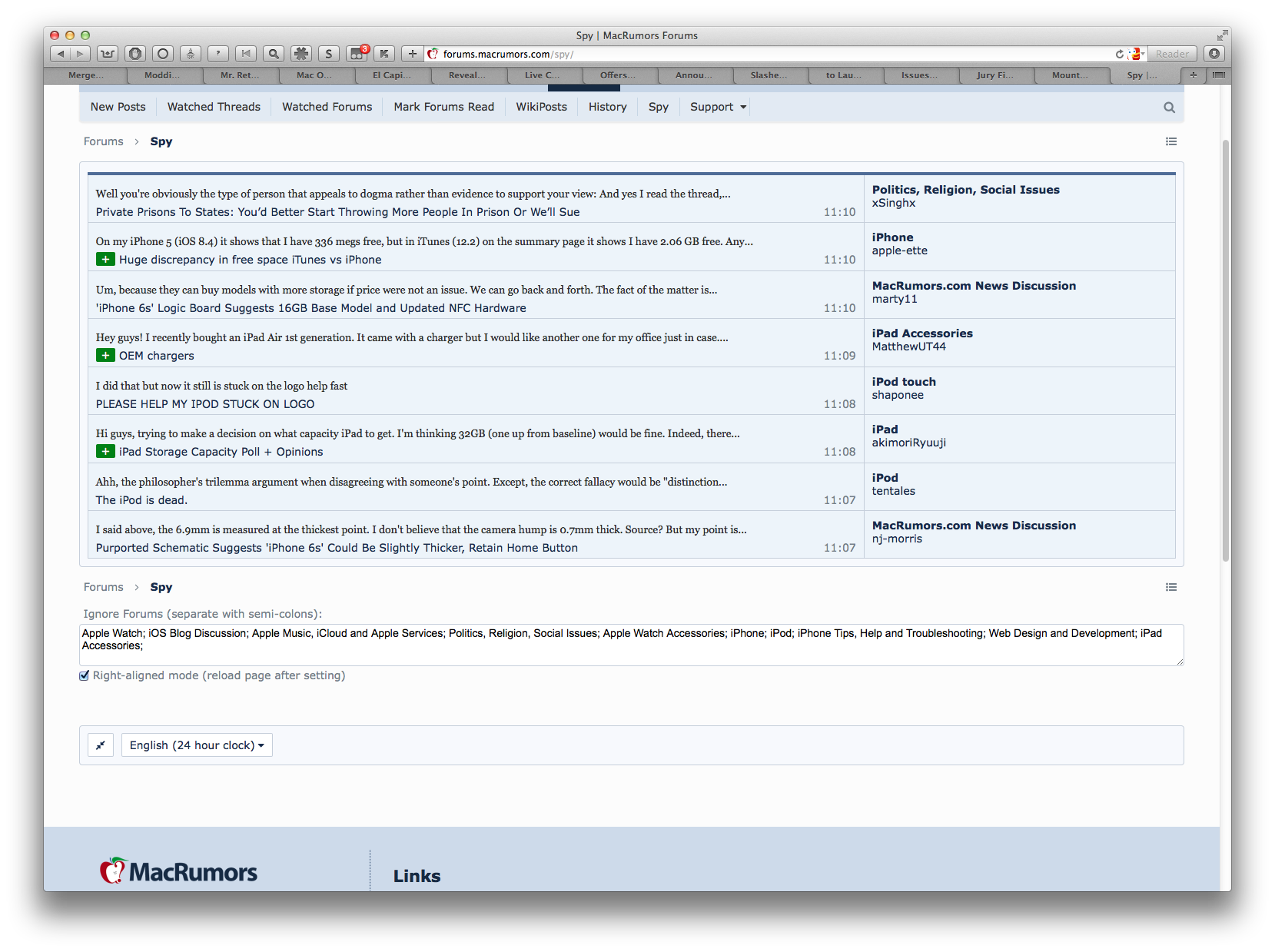Image resolution: width=1275 pixels, height=952 pixels.
Task: View user xSinghx profile
Action: click(x=894, y=204)
